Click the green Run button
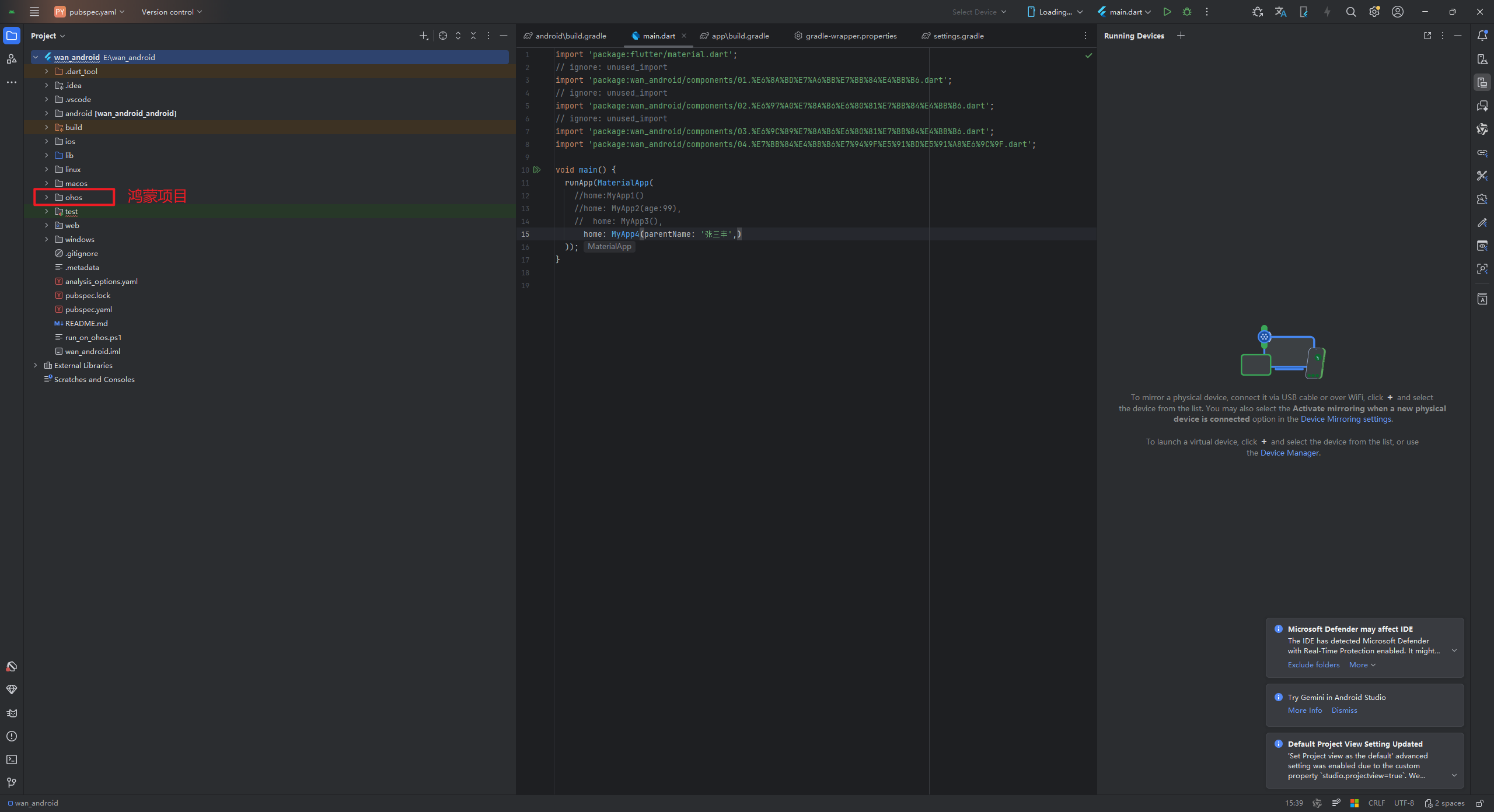This screenshot has width=1494, height=812. click(x=1167, y=12)
